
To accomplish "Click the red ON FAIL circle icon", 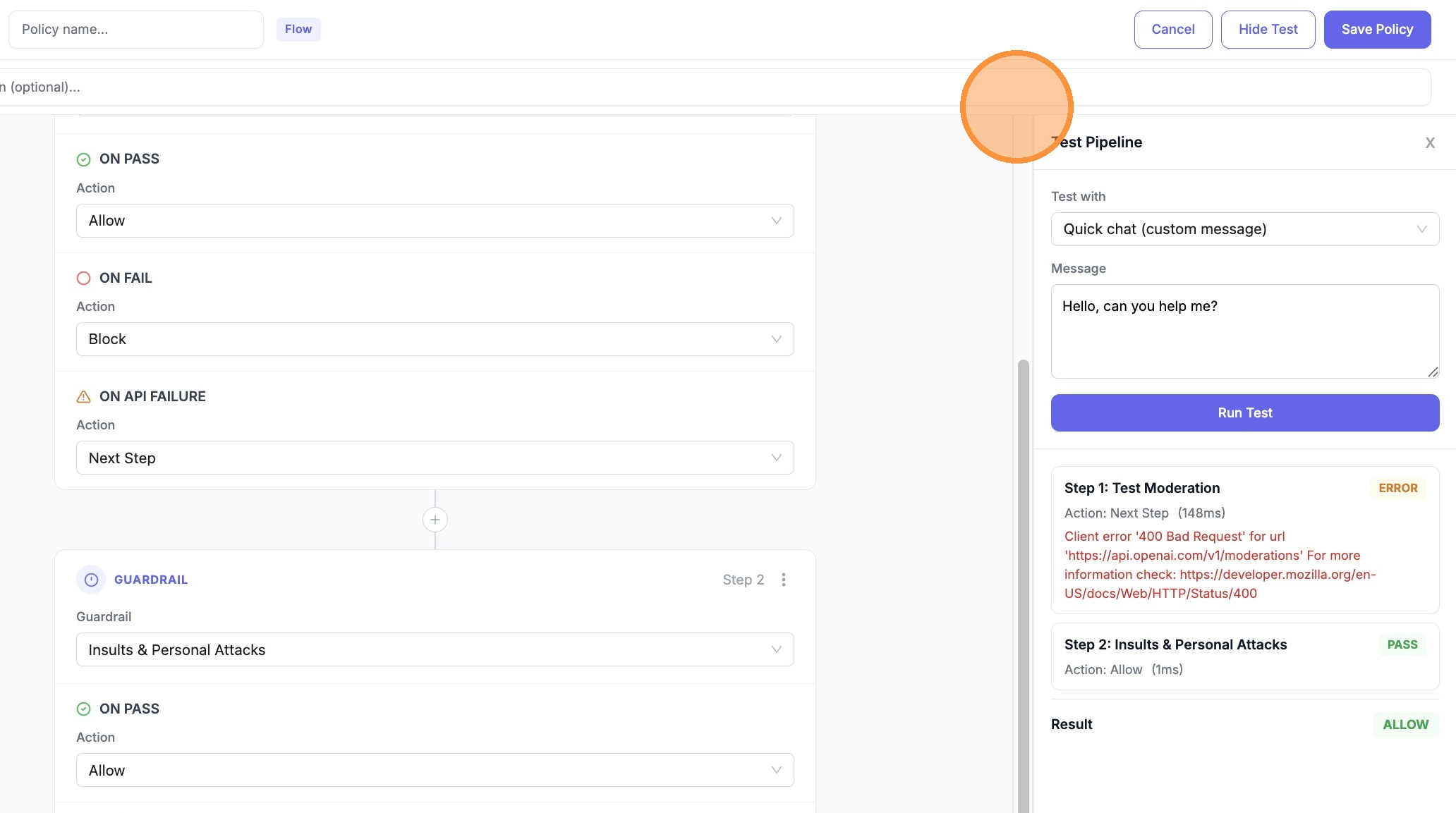I will pyautogui.click(x=84, y=278).
